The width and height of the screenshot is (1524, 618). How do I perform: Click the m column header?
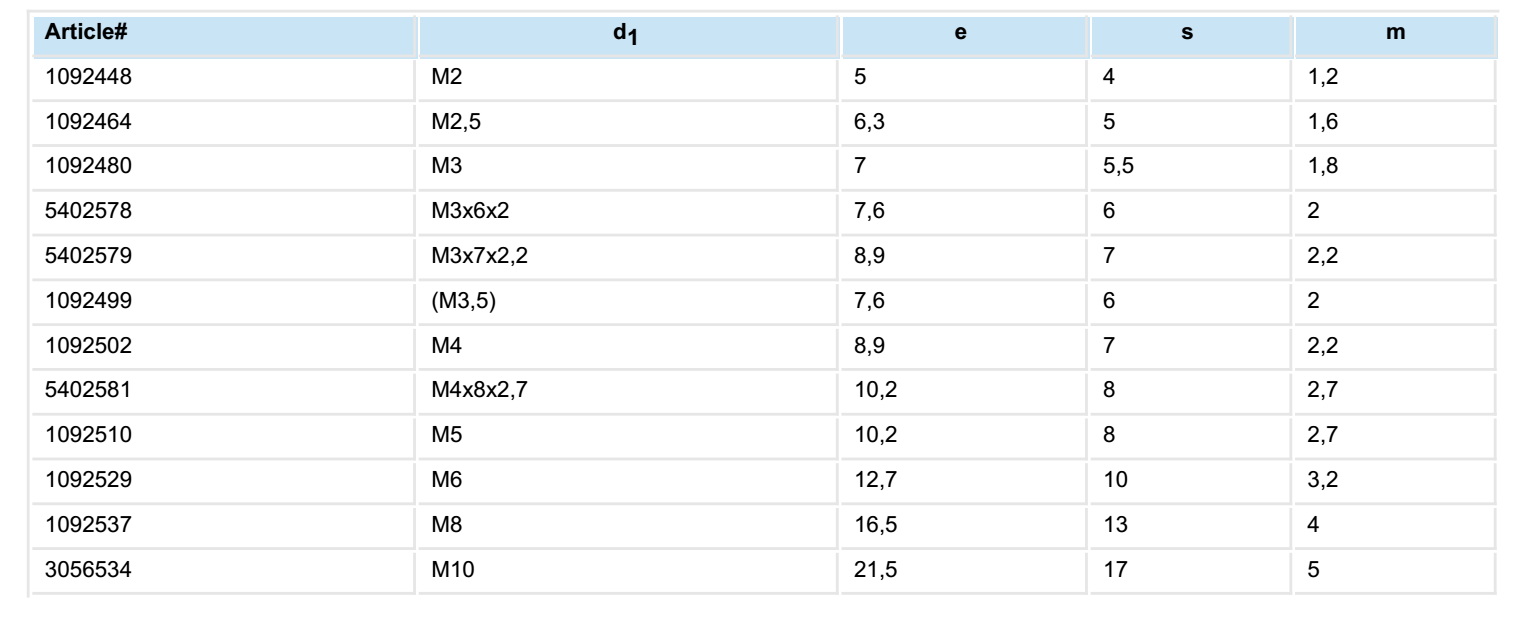point(1397,33)
